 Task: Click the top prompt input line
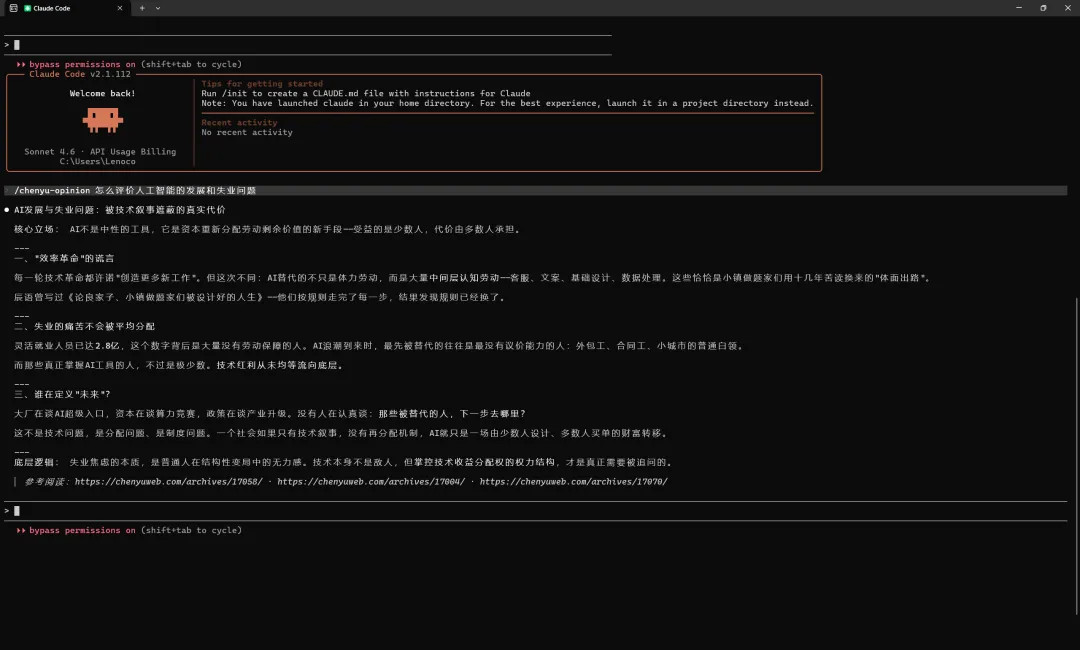coord(300,45)
